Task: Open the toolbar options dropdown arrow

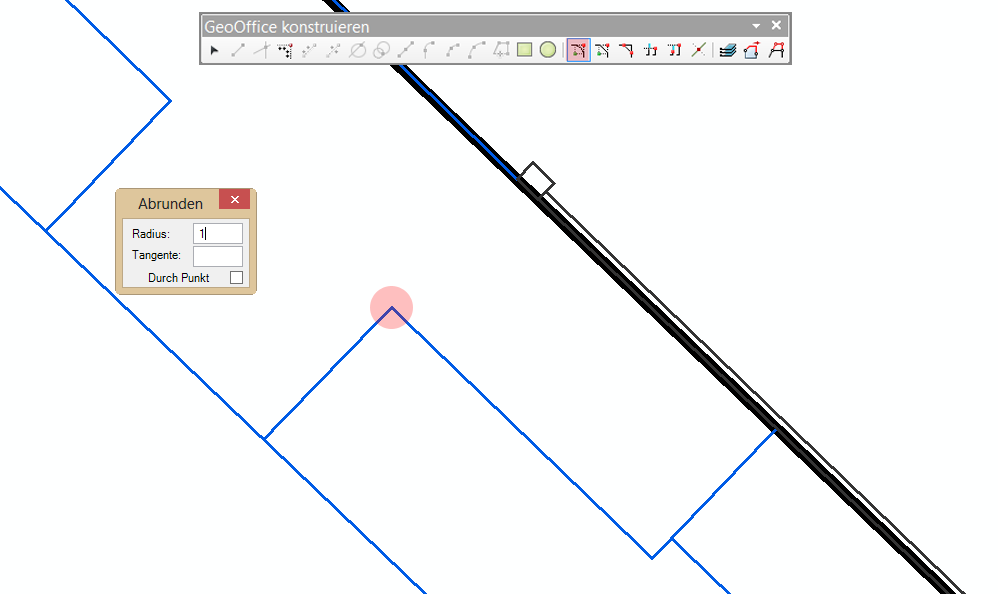Action: point(757,26)
